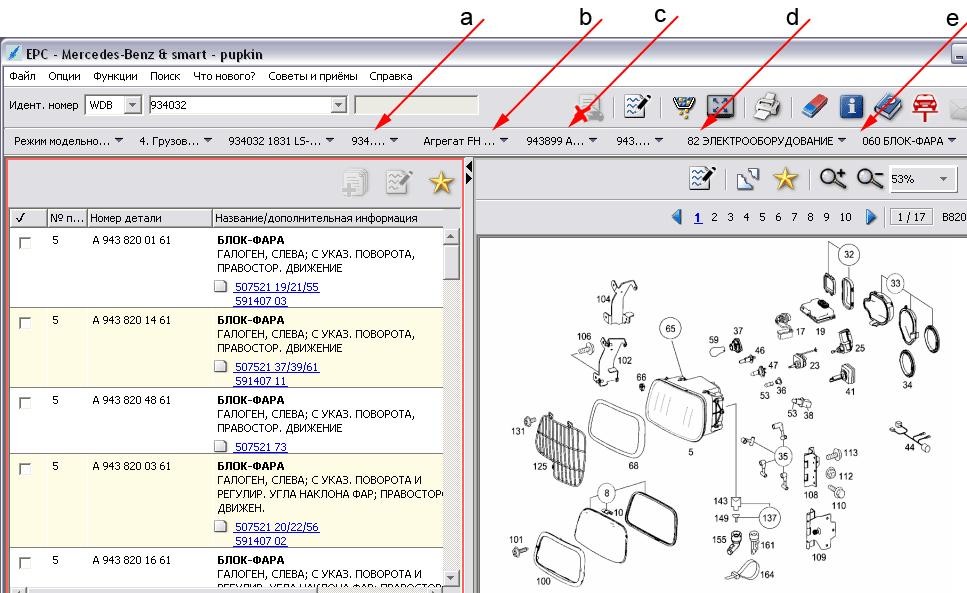Click footnote page icon beside 507521 73
967x593 pixels.
pyautogui.click(x=220, y=446)
